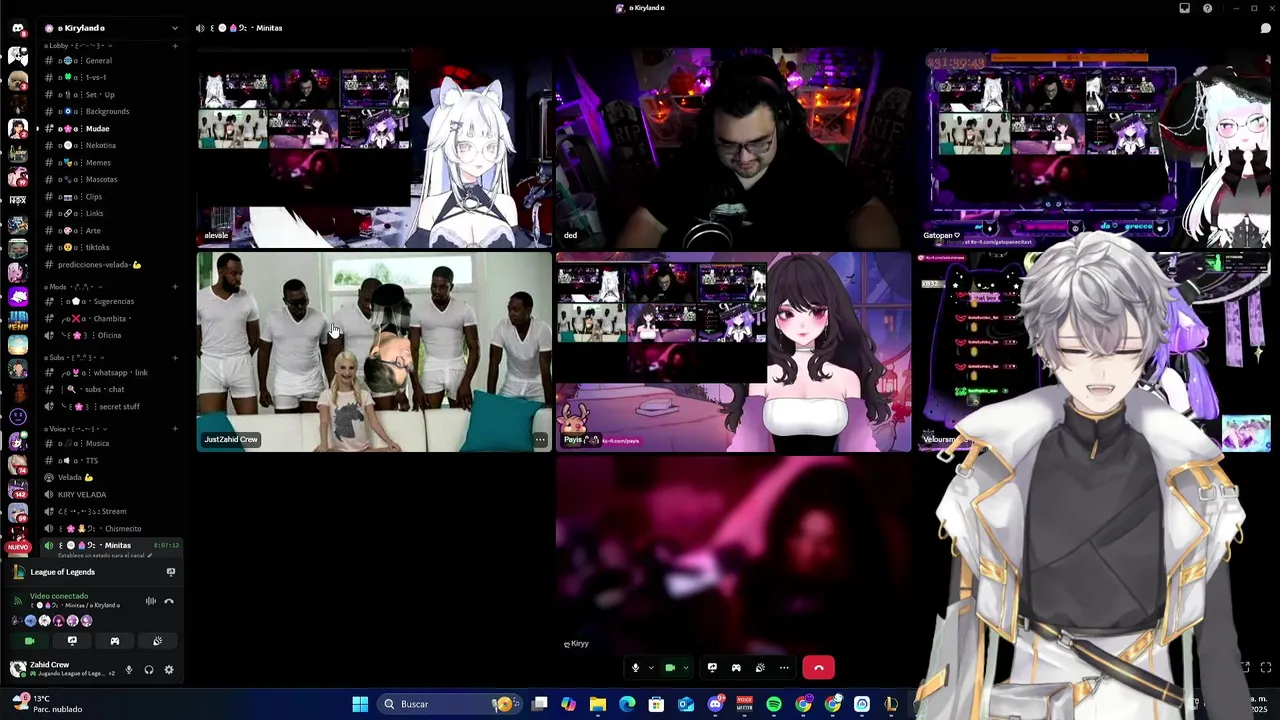Open soundboard button in voice panel
Image resolution: width=1280 pixels, height=720 pixels.
click(x=157, y=641)
